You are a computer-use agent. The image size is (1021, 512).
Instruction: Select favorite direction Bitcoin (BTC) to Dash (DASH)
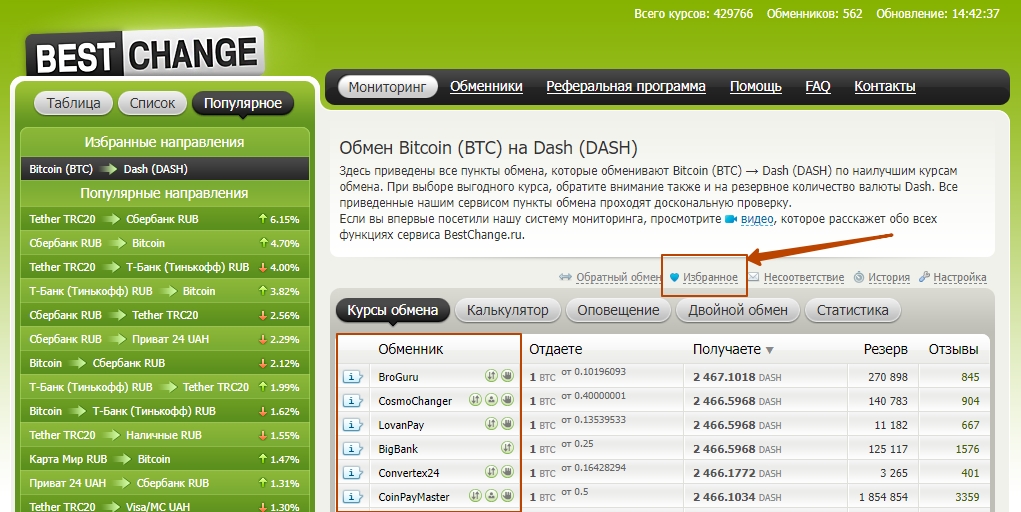pos(165,169)
